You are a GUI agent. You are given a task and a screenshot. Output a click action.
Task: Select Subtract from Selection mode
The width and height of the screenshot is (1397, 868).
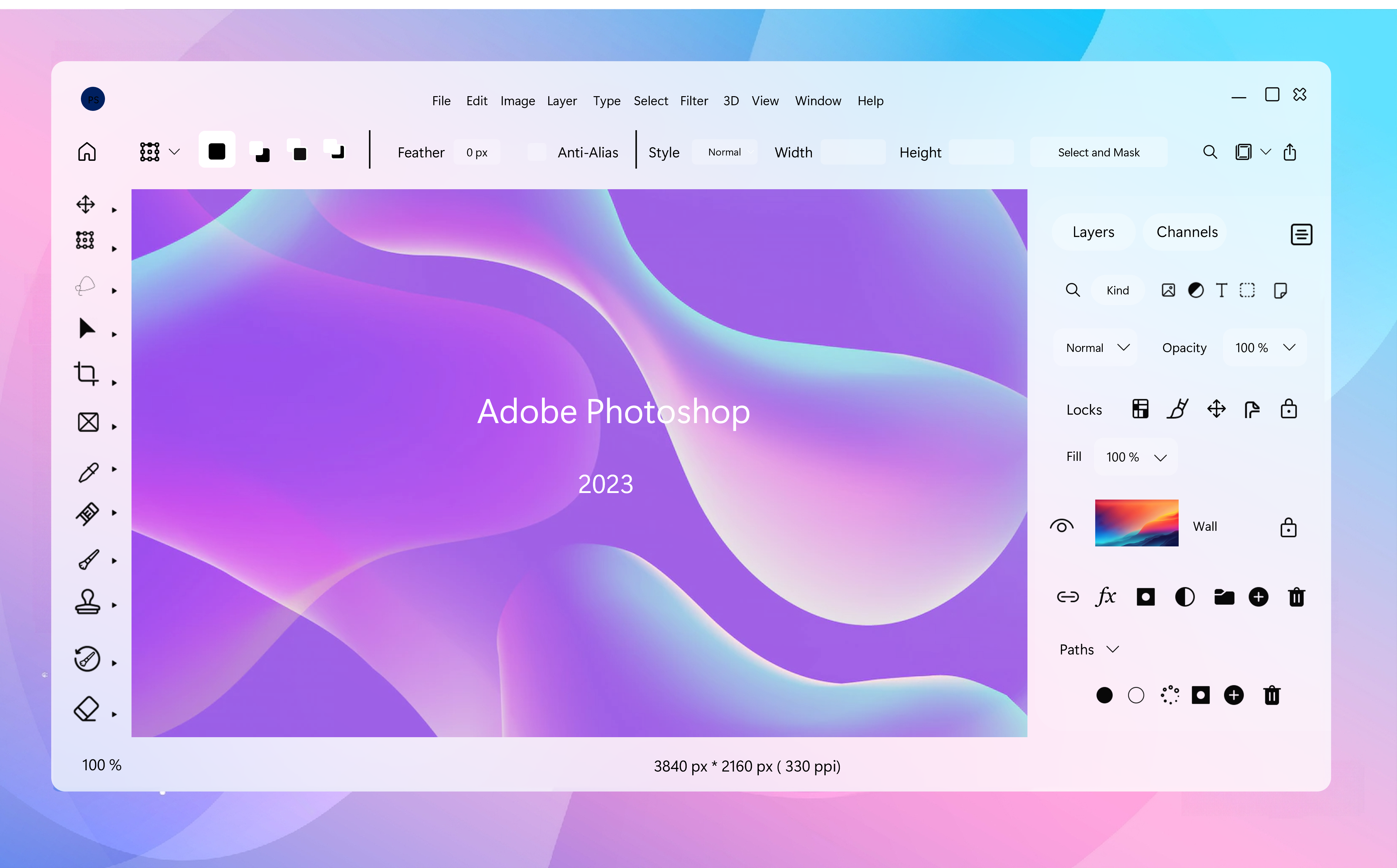pyautogui.click(x=297, y=150)
